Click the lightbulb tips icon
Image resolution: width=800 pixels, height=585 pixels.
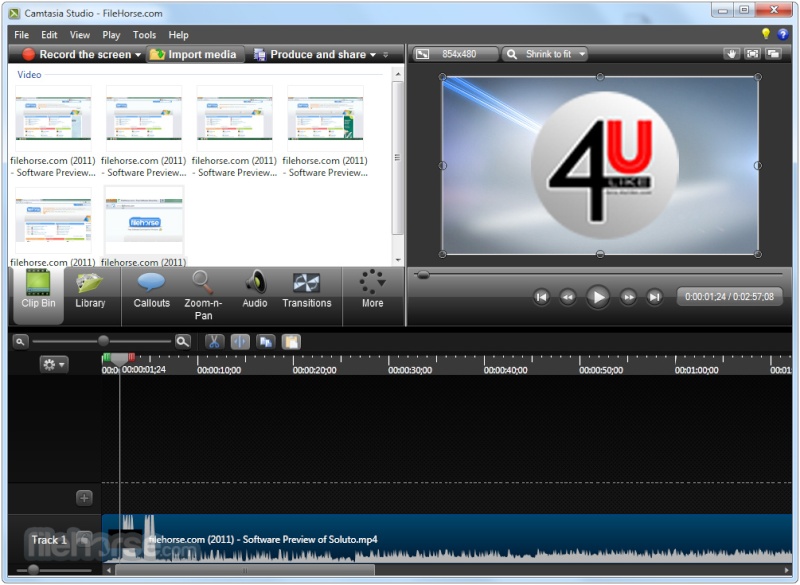pos(765,34)
